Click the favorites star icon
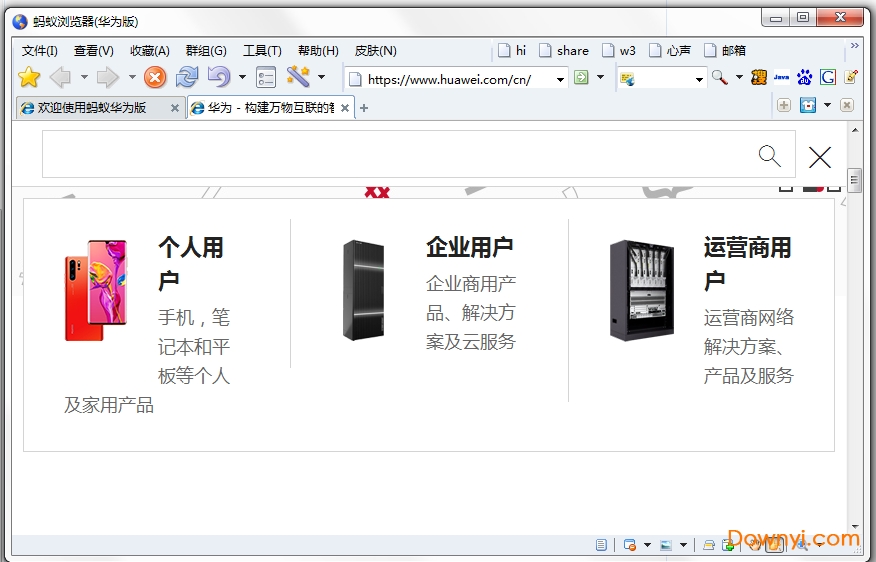The height and width of the screenshot is (562, 876). (x=29, y=78)
